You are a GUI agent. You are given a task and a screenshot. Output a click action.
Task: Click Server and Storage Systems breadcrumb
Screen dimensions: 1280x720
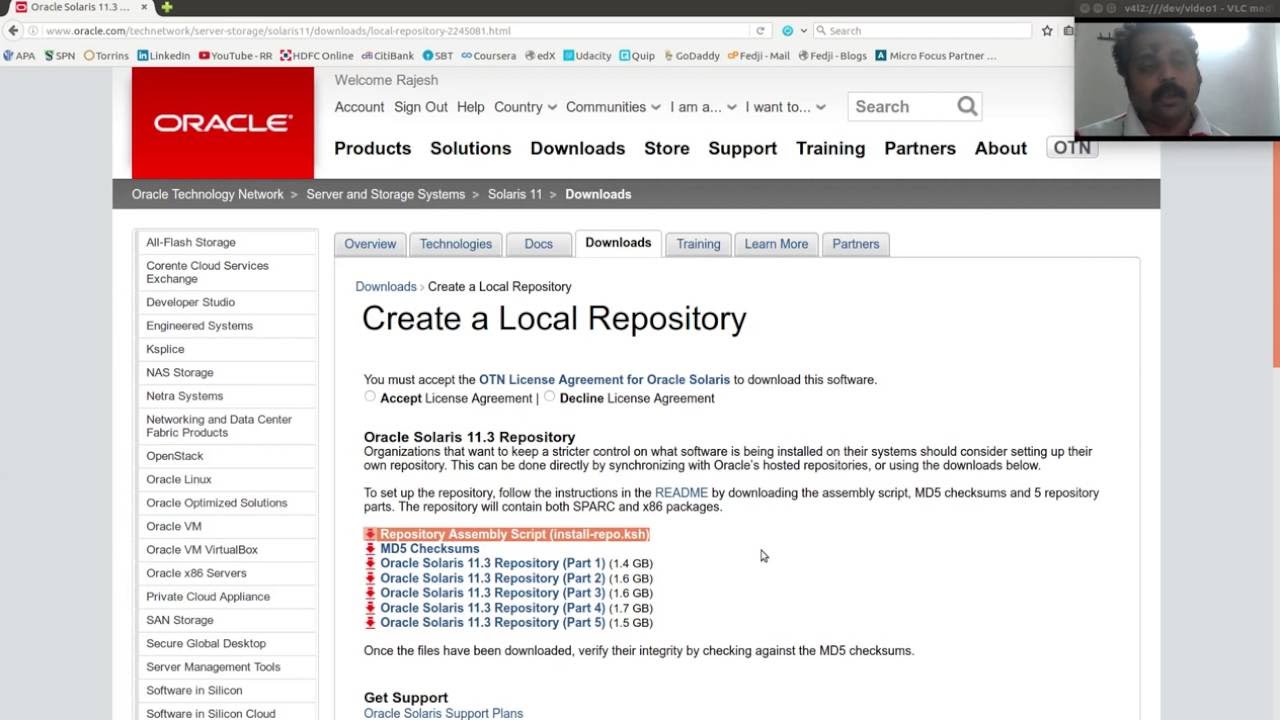(386, 194)
